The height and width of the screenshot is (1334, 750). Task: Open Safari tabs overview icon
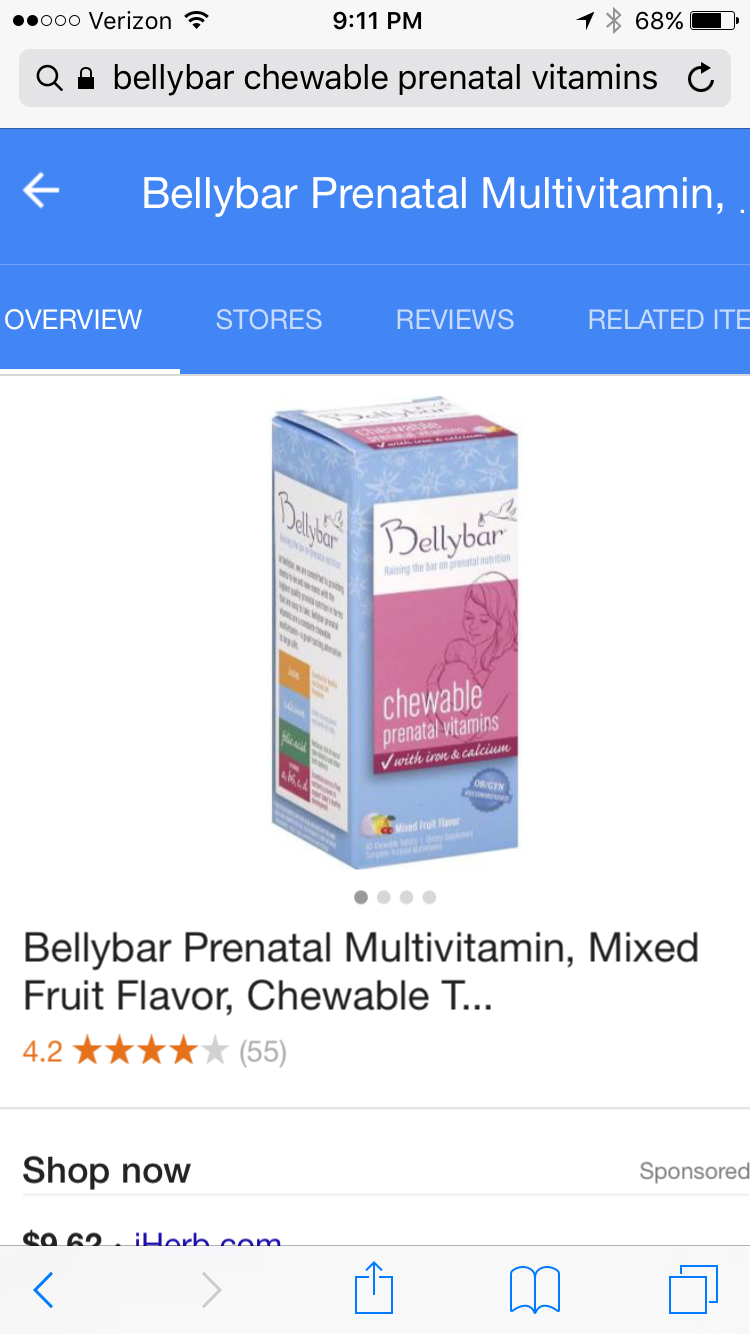693,1289
